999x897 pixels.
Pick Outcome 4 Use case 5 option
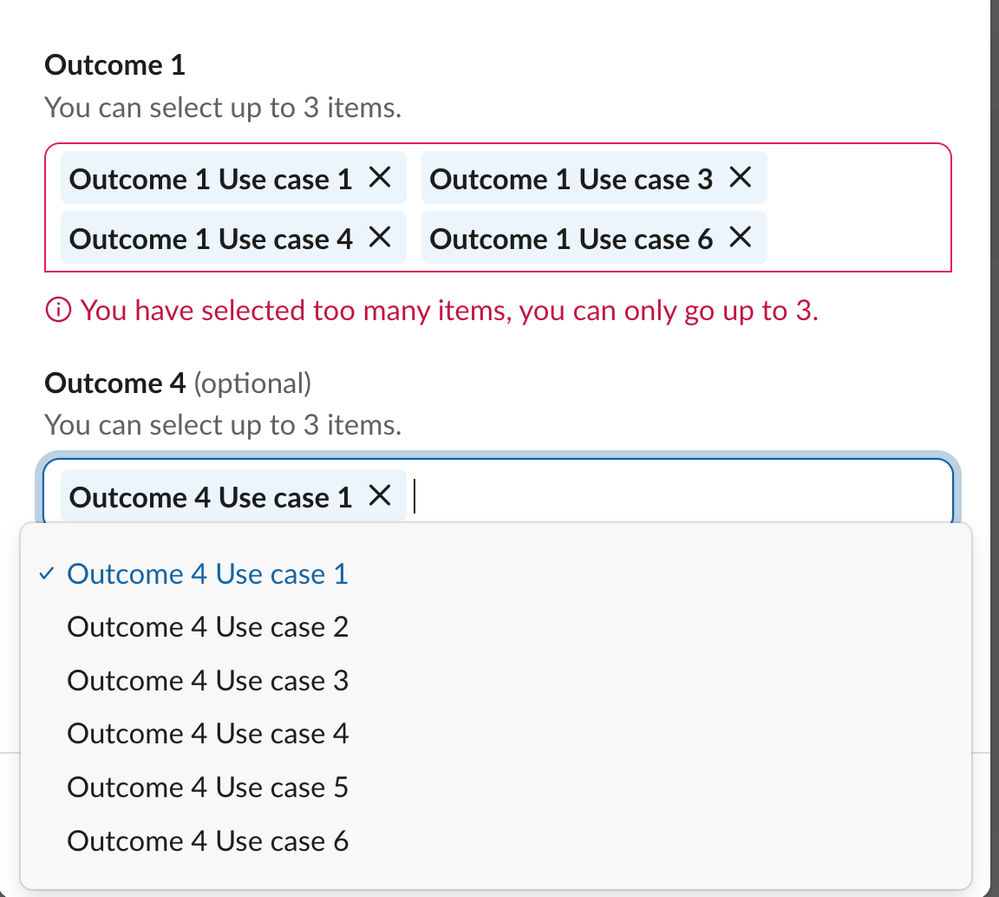click(207, 788)
